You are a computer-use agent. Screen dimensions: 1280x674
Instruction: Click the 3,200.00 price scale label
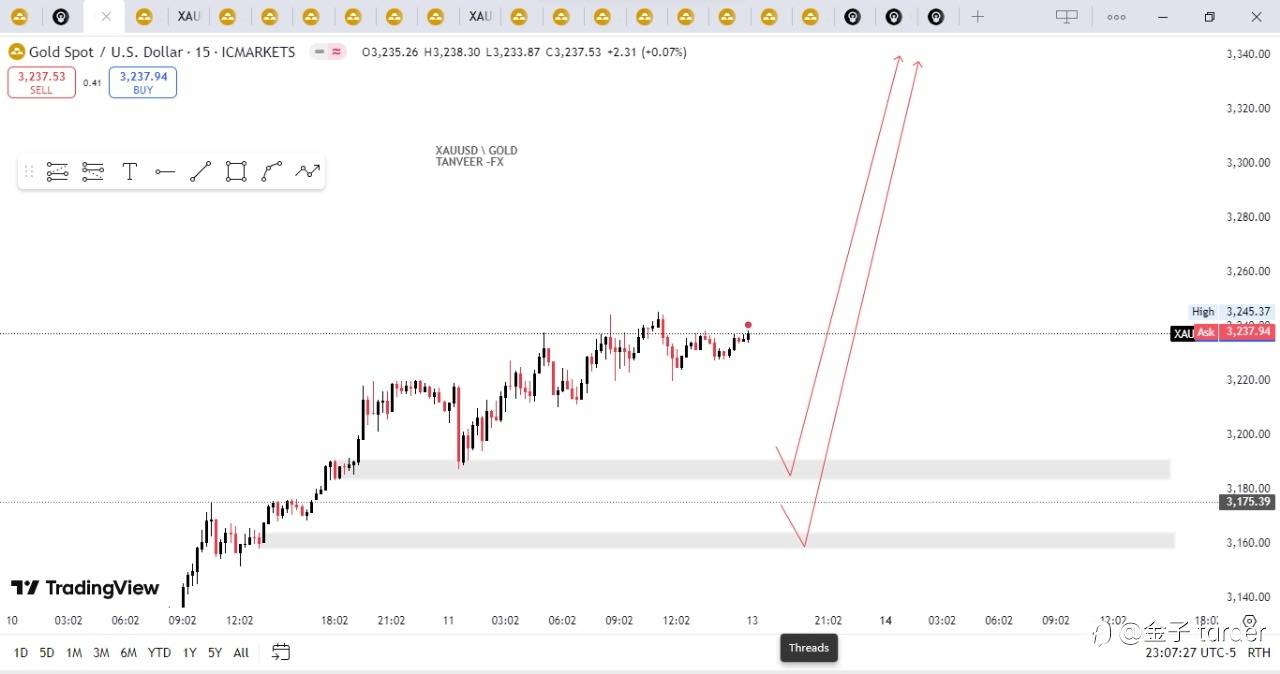point(1248,434)
